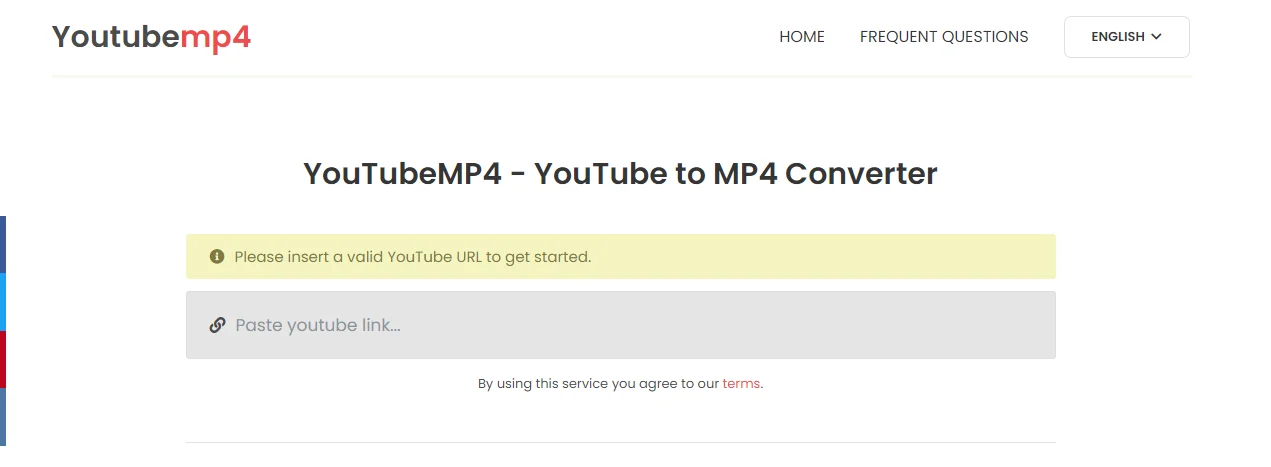This screenshot has height=467, width=1271.
Task: Click the yellow alert banner background
Action: coord(850,257)
